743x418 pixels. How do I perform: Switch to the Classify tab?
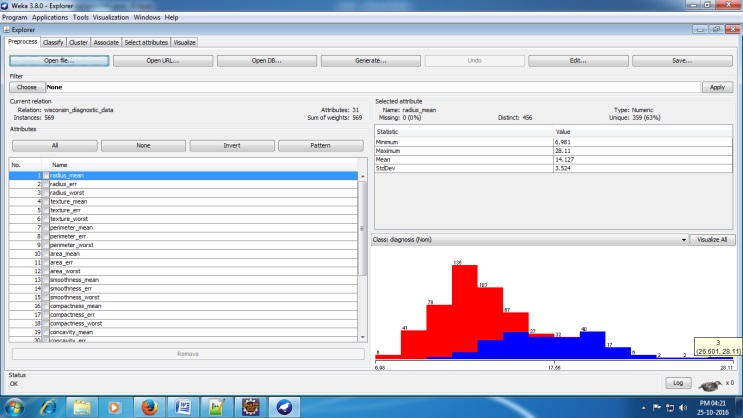pos(53,42)
